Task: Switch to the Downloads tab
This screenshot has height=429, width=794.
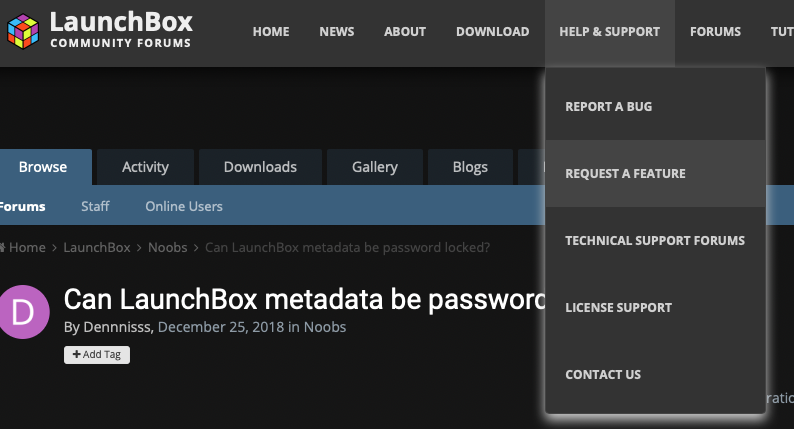Action: coord(260,167)
